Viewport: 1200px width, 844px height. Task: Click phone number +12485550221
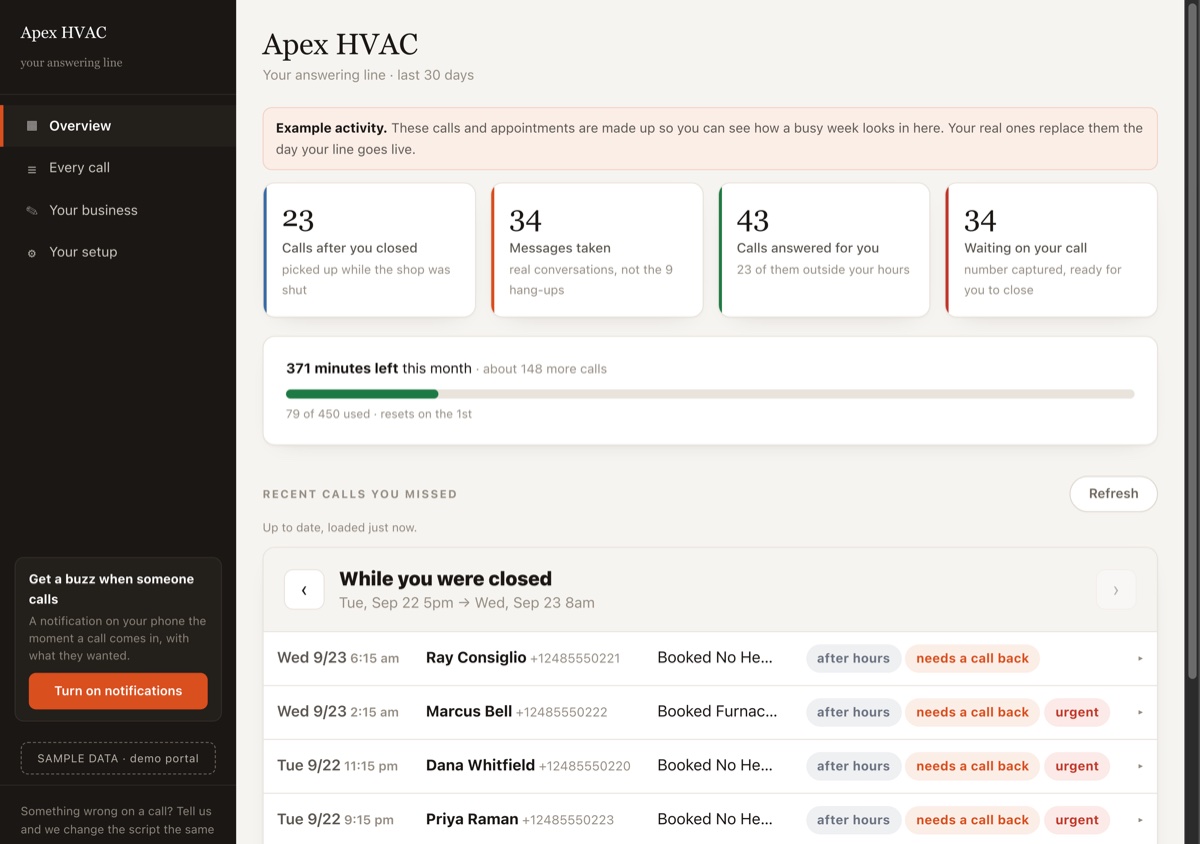point(575,659)
